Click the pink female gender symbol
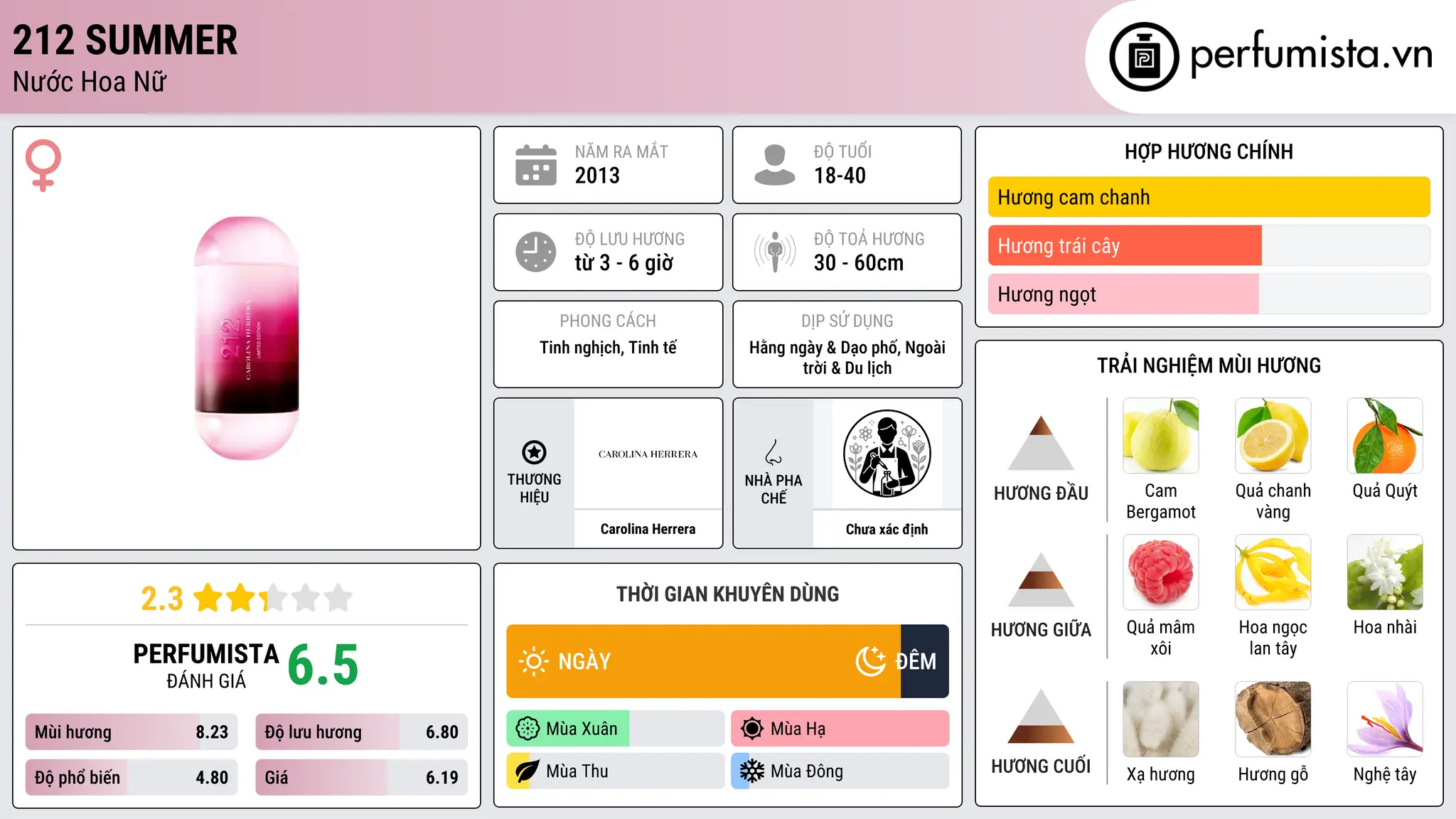The image size is (1456, 819). [x=43, y=166]
